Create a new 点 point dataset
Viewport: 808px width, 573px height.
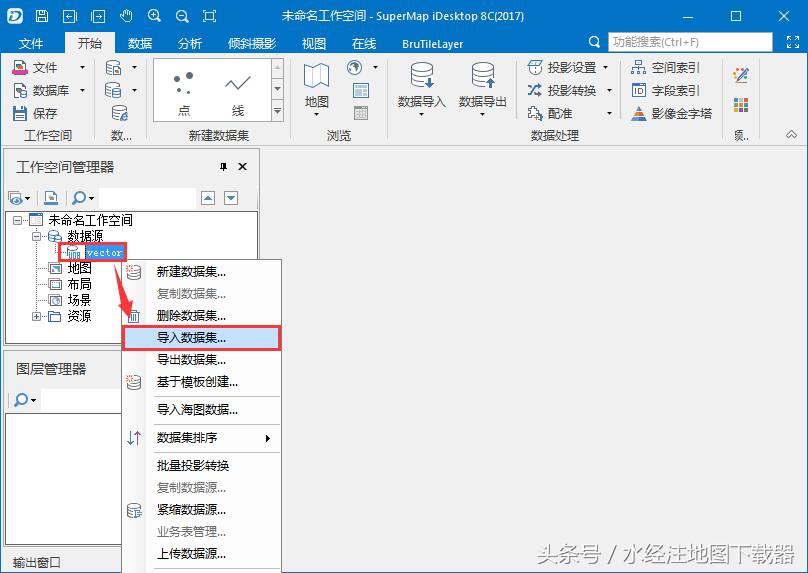coord(183,93)
